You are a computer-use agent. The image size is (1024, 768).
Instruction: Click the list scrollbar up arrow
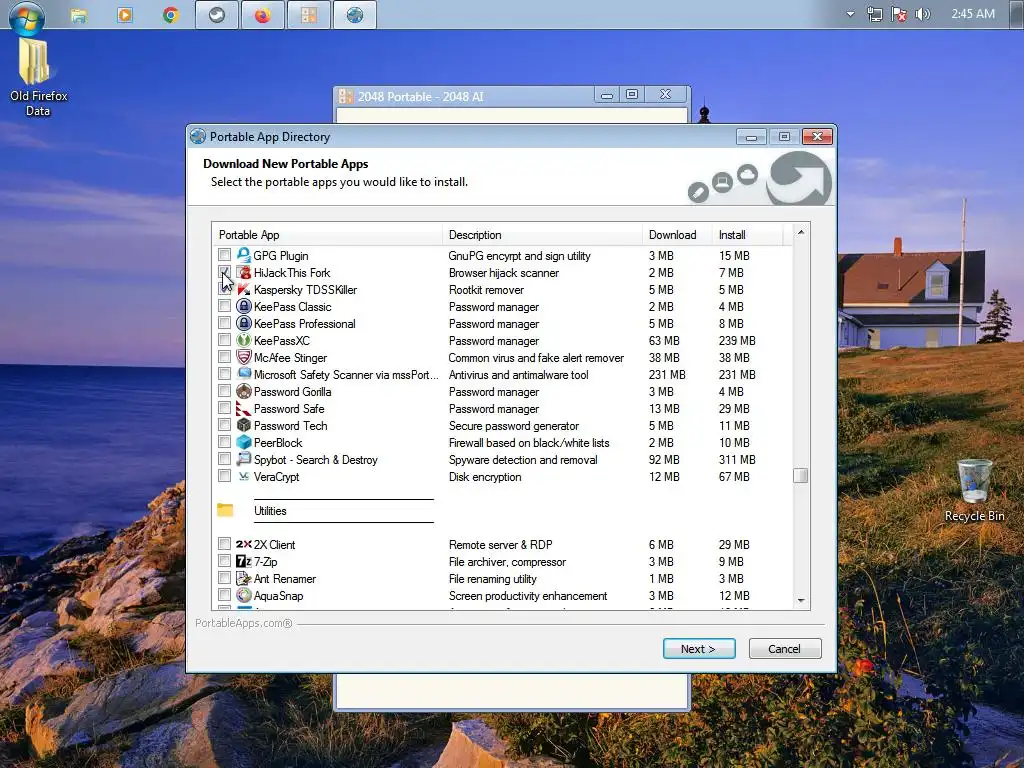[x=801, y=232]
